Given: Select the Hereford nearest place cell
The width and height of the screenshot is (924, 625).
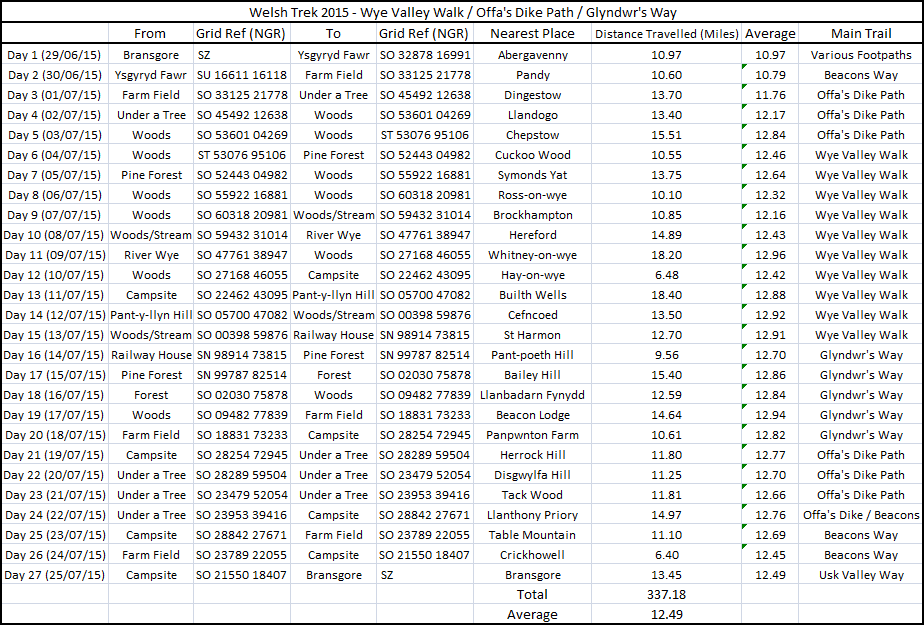Looking at the screenshot, I should [x=533, y=235].
